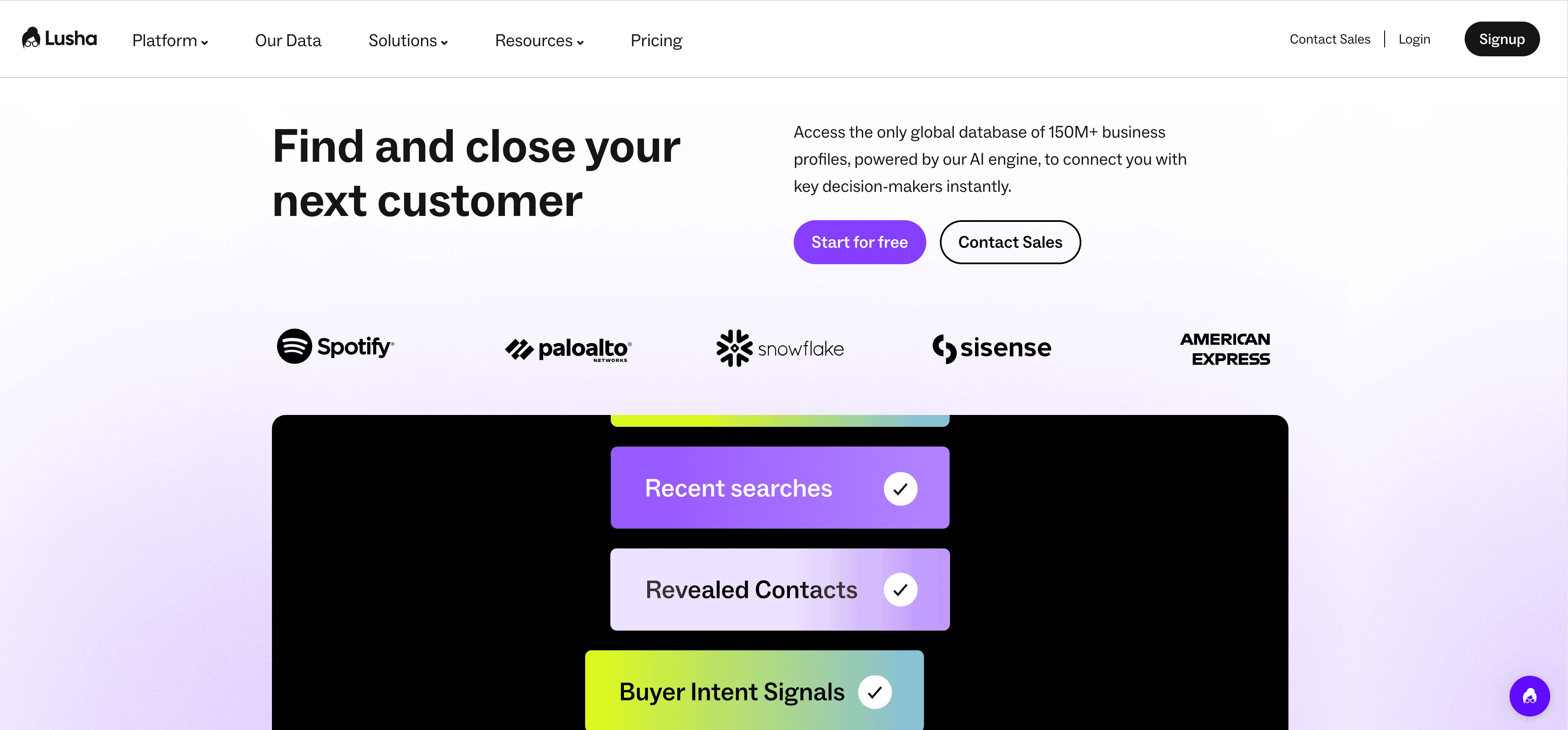Image resolution: width=1568 pixels, height=730 pixels.
Task: Click the Contact Sales link in header
Action: point(1330,39)
